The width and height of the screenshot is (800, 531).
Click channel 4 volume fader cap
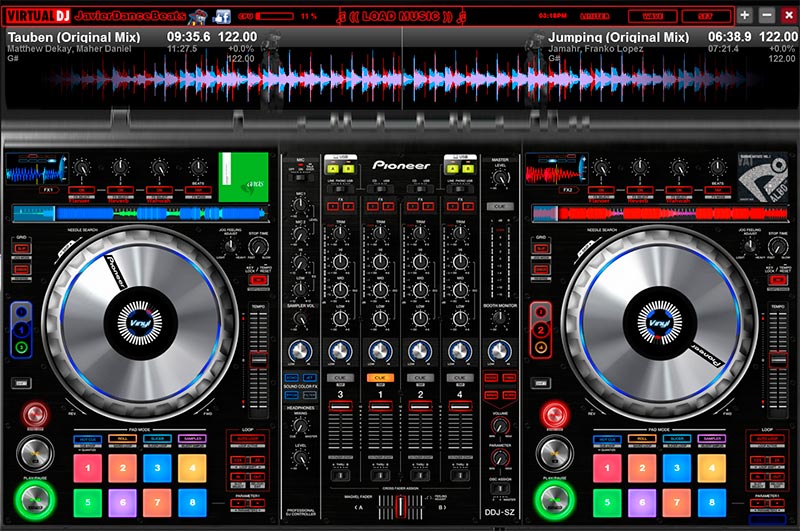point(460,407)
